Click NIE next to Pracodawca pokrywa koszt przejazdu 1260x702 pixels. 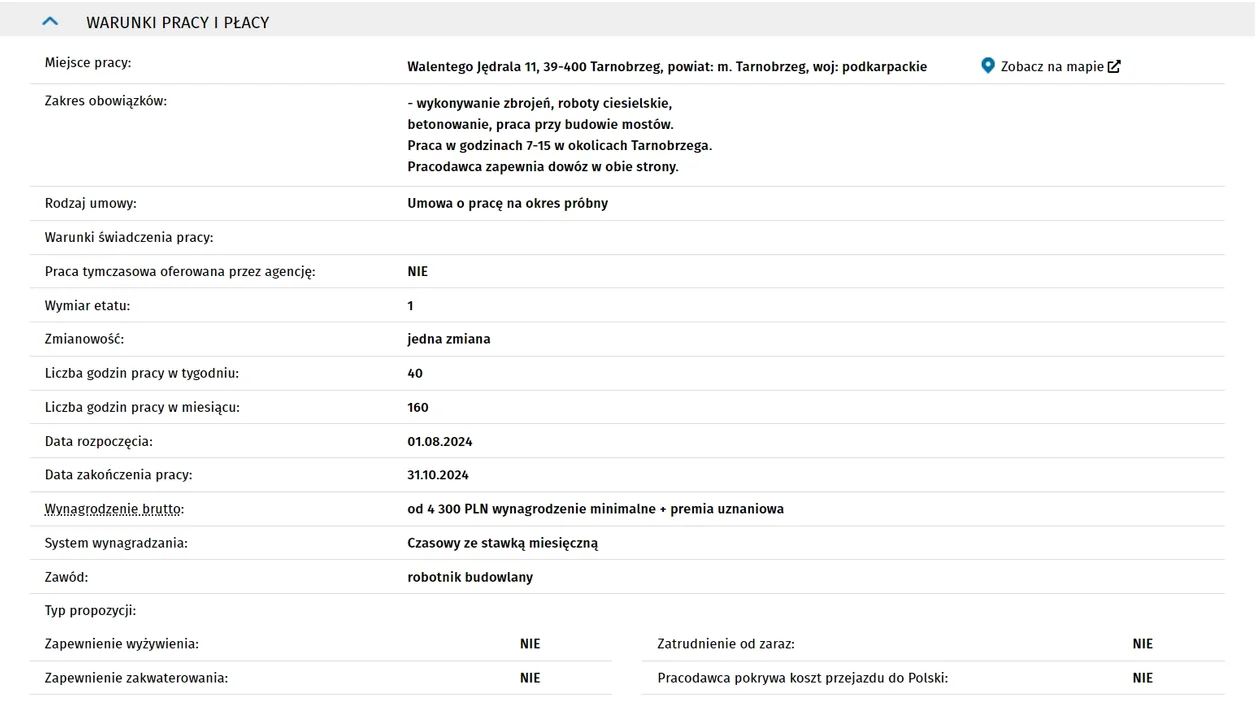pos(1143,678)
